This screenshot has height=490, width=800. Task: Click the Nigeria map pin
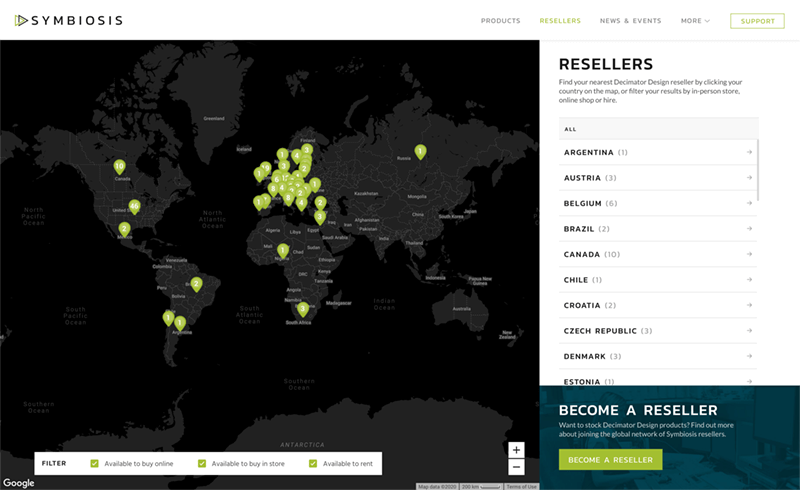coord(283,251)
